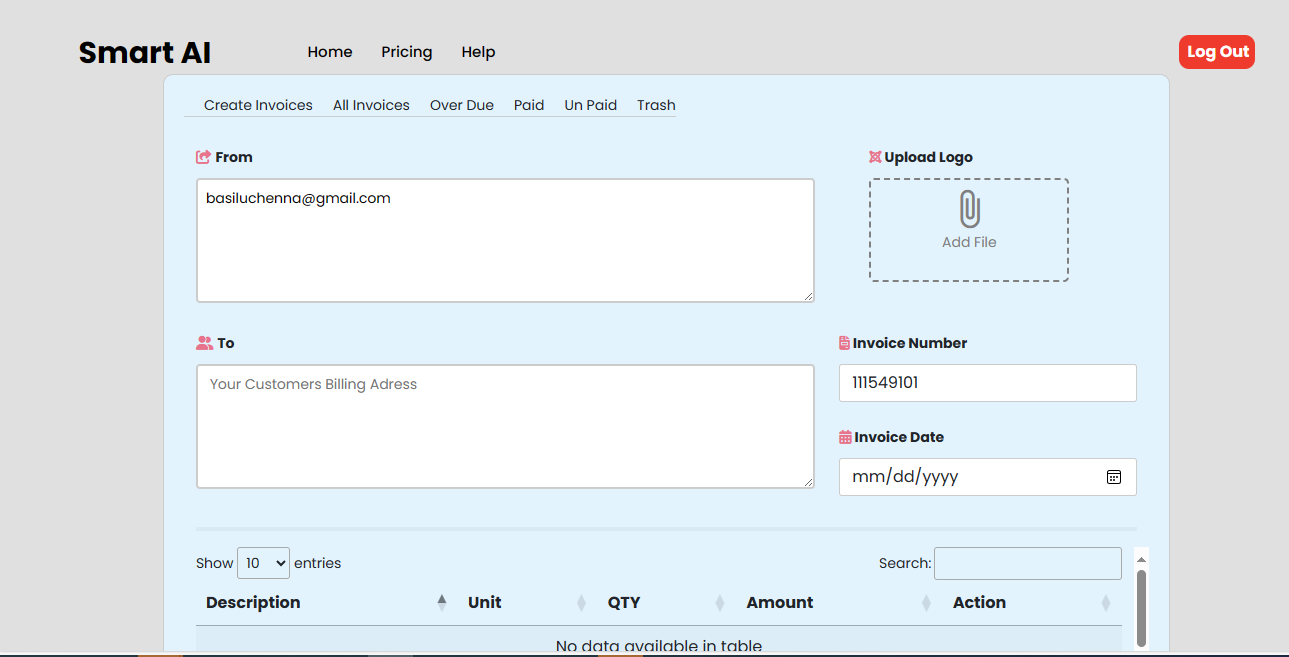Click the To billing address textarea
The image size is (1289, 657).
505,426
